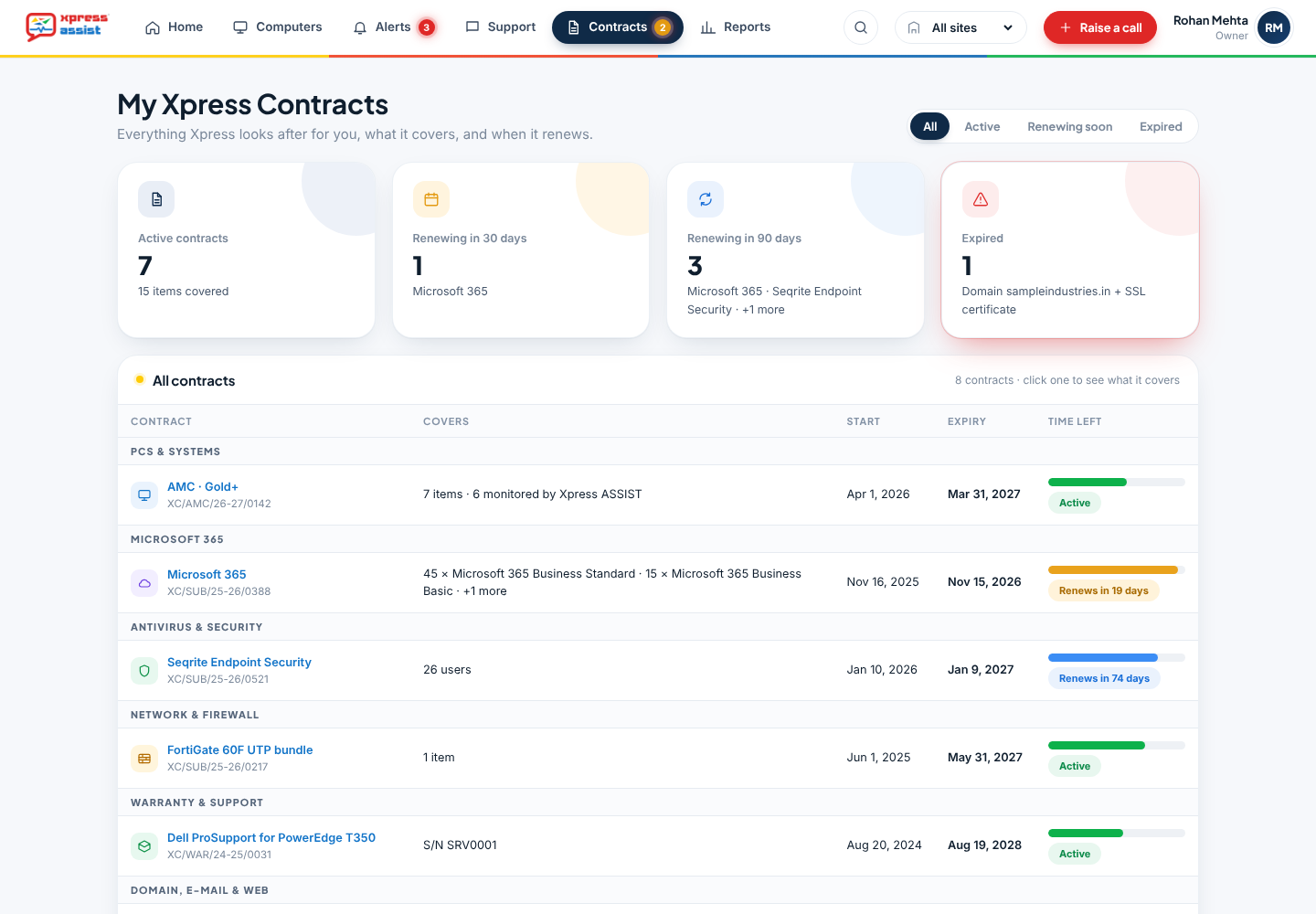The height and width of the screenshot is (914, 1316).
Task: Open the Reports tab
Action: click(736, 27)
